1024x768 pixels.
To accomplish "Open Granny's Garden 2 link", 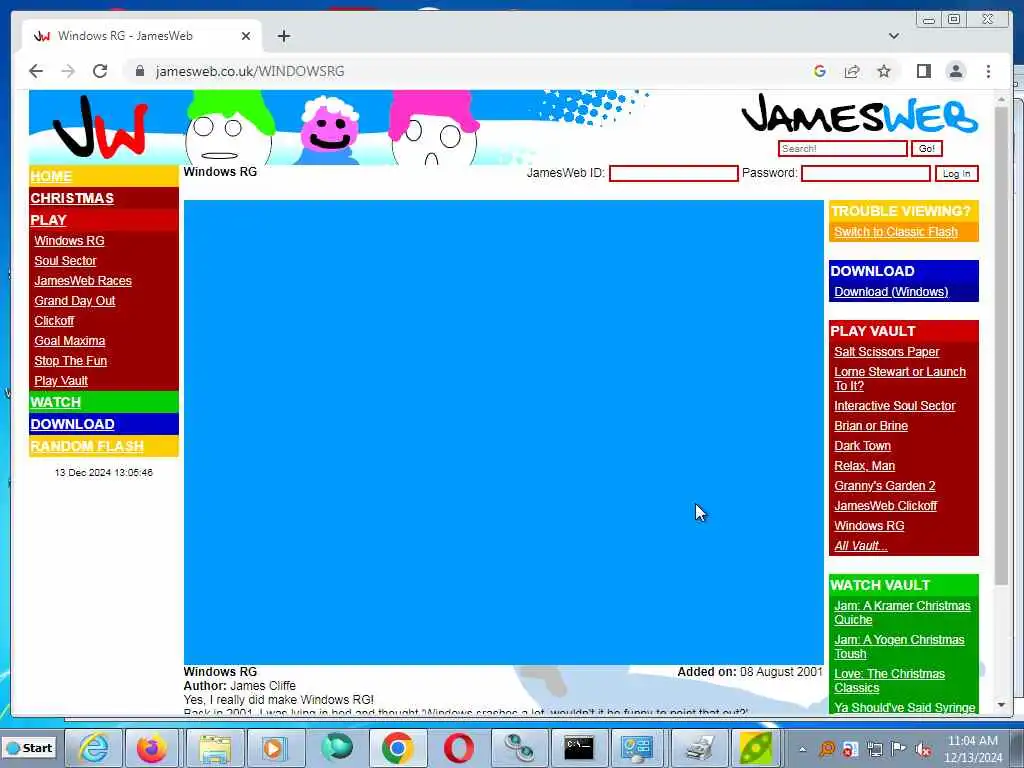I will tap(884, 486).
